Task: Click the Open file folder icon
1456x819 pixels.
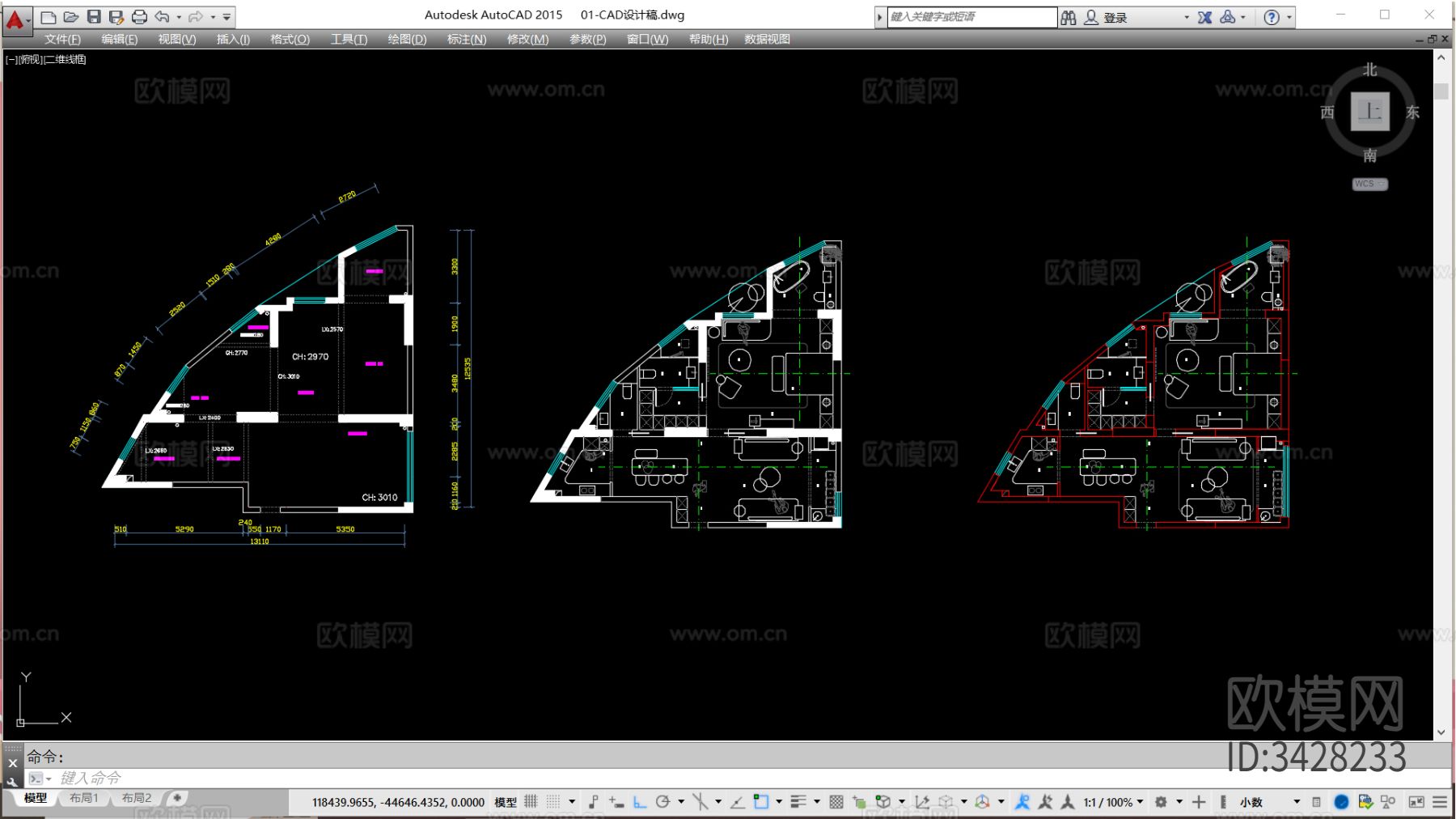Action: click(x=71, y=17)
